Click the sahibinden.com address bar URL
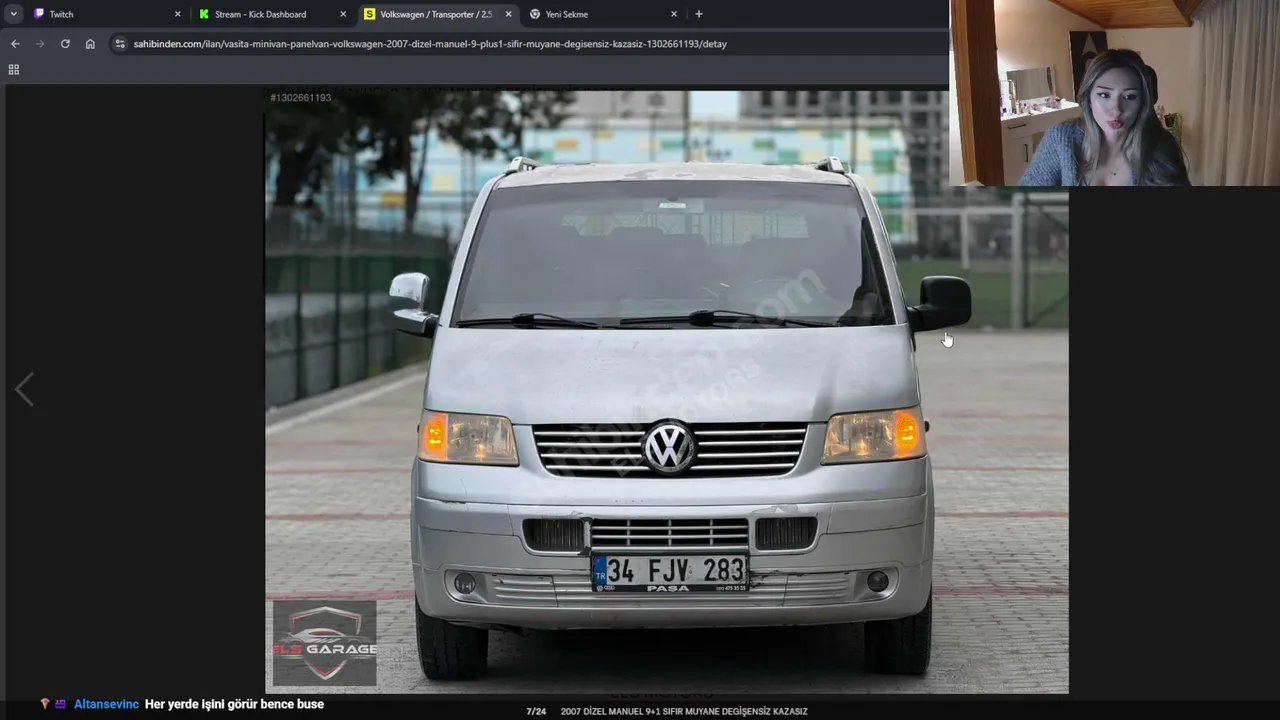1280x720 pixels. pyautogui.click(x=430, y=44)
